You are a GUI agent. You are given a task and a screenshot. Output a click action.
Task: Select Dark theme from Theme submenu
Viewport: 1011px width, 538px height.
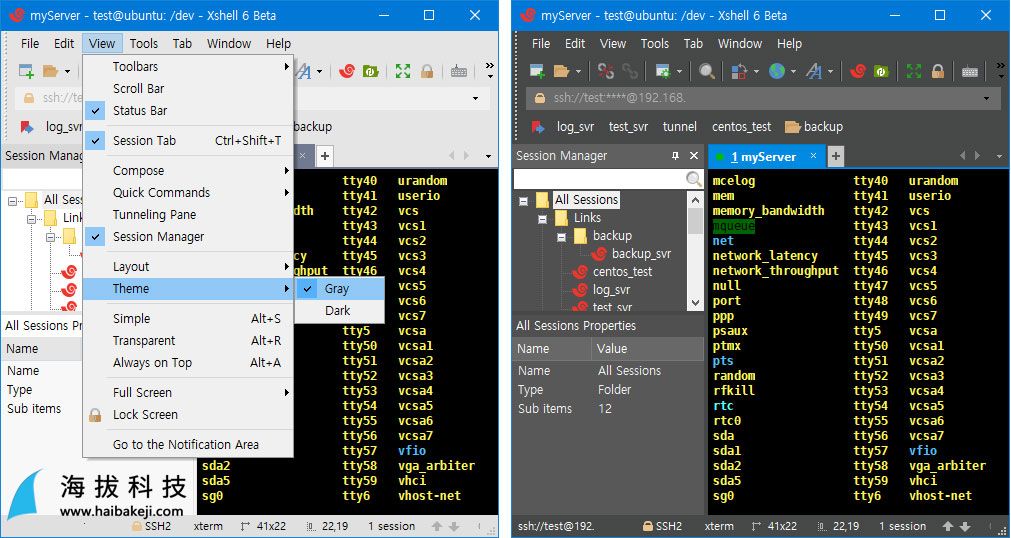(x=338, y=311)
